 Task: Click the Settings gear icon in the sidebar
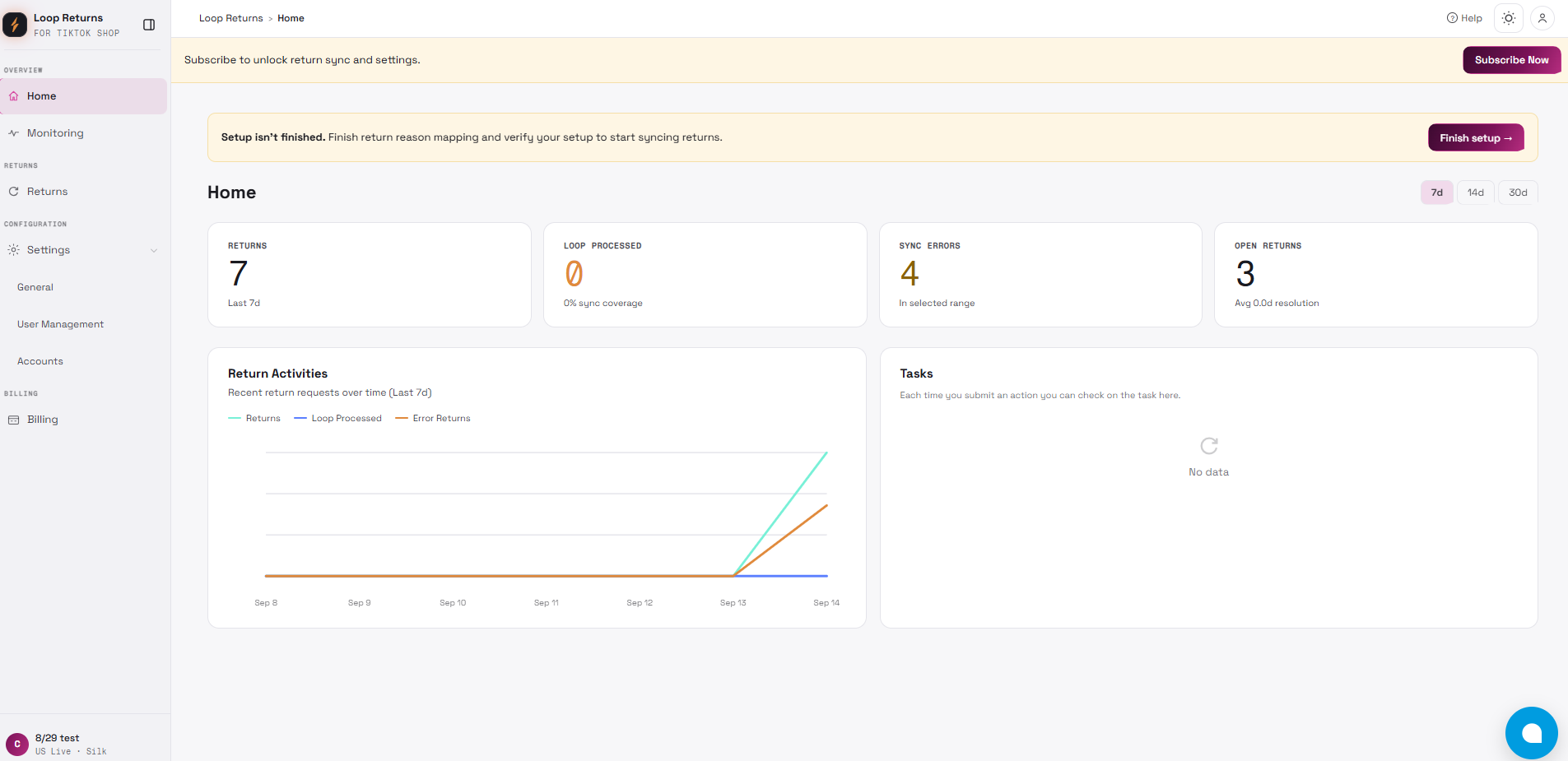(x=13, y=250)
